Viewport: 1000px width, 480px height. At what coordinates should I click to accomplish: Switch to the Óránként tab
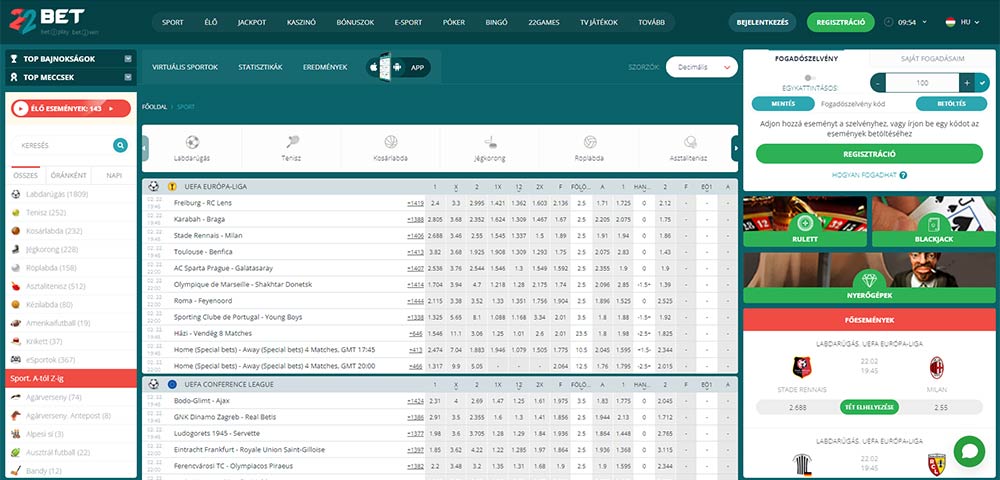click(x=67, y=175)
